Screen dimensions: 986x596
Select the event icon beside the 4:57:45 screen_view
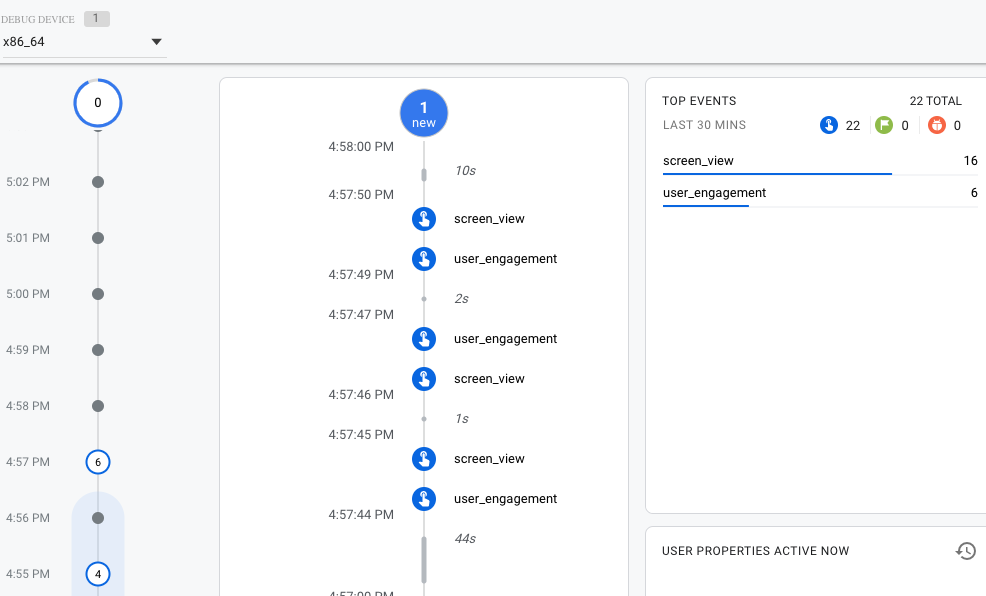tap(424, 459)
